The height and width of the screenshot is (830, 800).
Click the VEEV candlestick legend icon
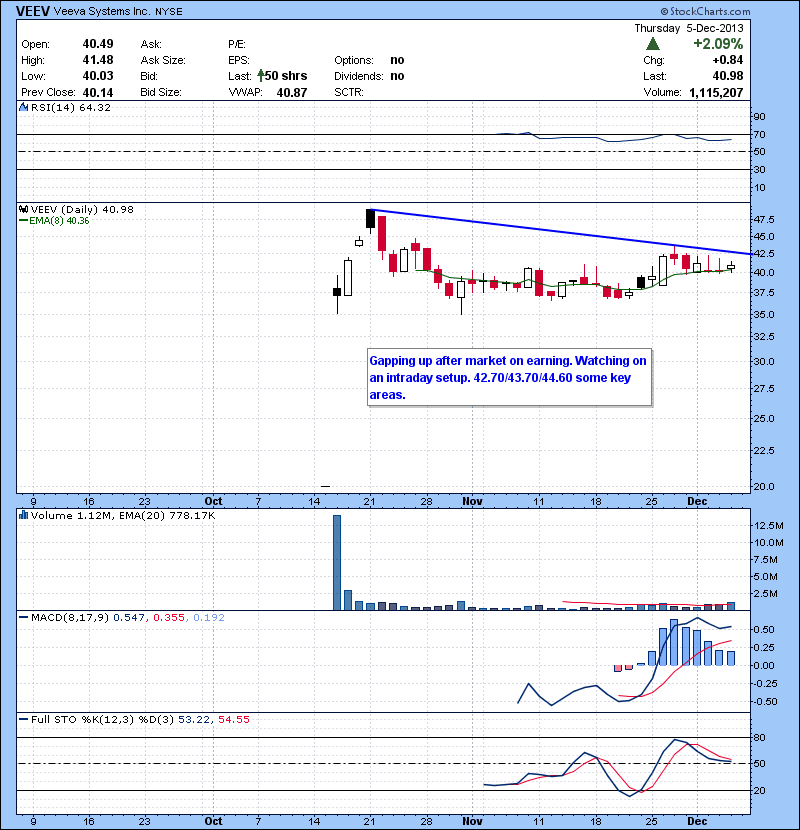[x=23, y=209]
